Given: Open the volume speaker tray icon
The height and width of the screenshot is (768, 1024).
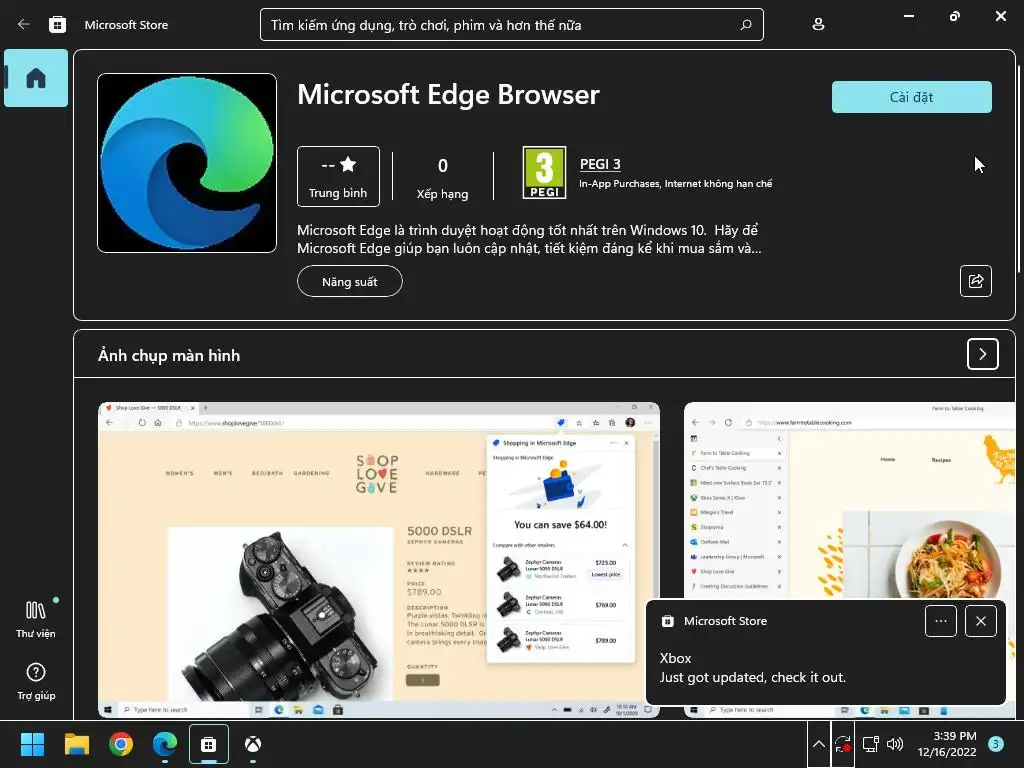Looking at the screenshot, I should [895, 744].
